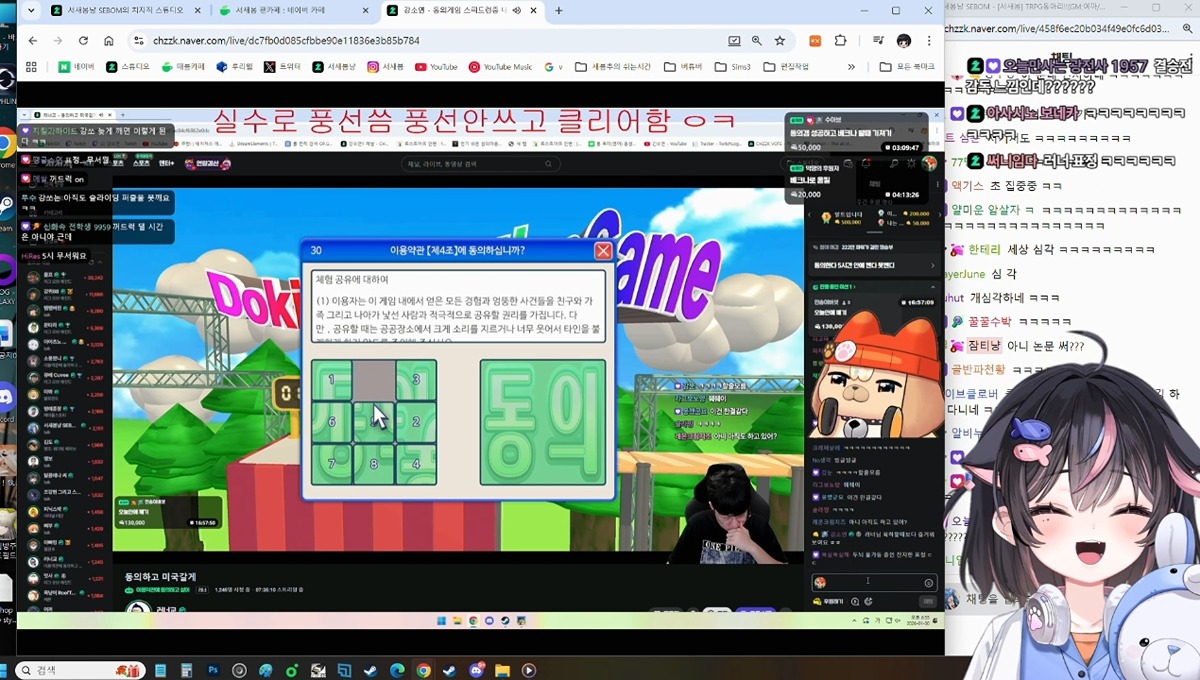Bookmark this page with the star icon
1200x680 pixels.
point(780,41)
